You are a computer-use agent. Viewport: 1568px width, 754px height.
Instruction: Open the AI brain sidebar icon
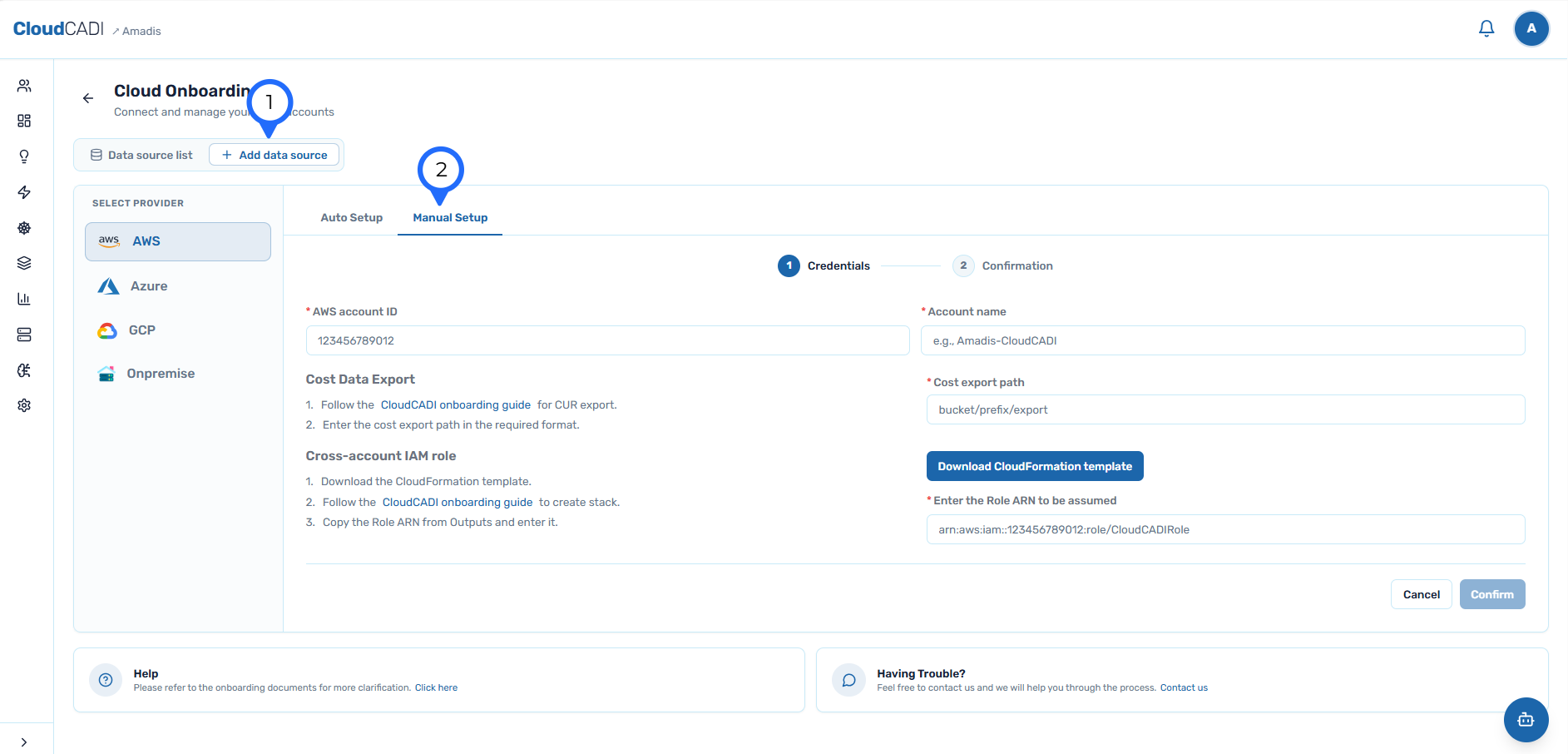(x=24, y=370)
